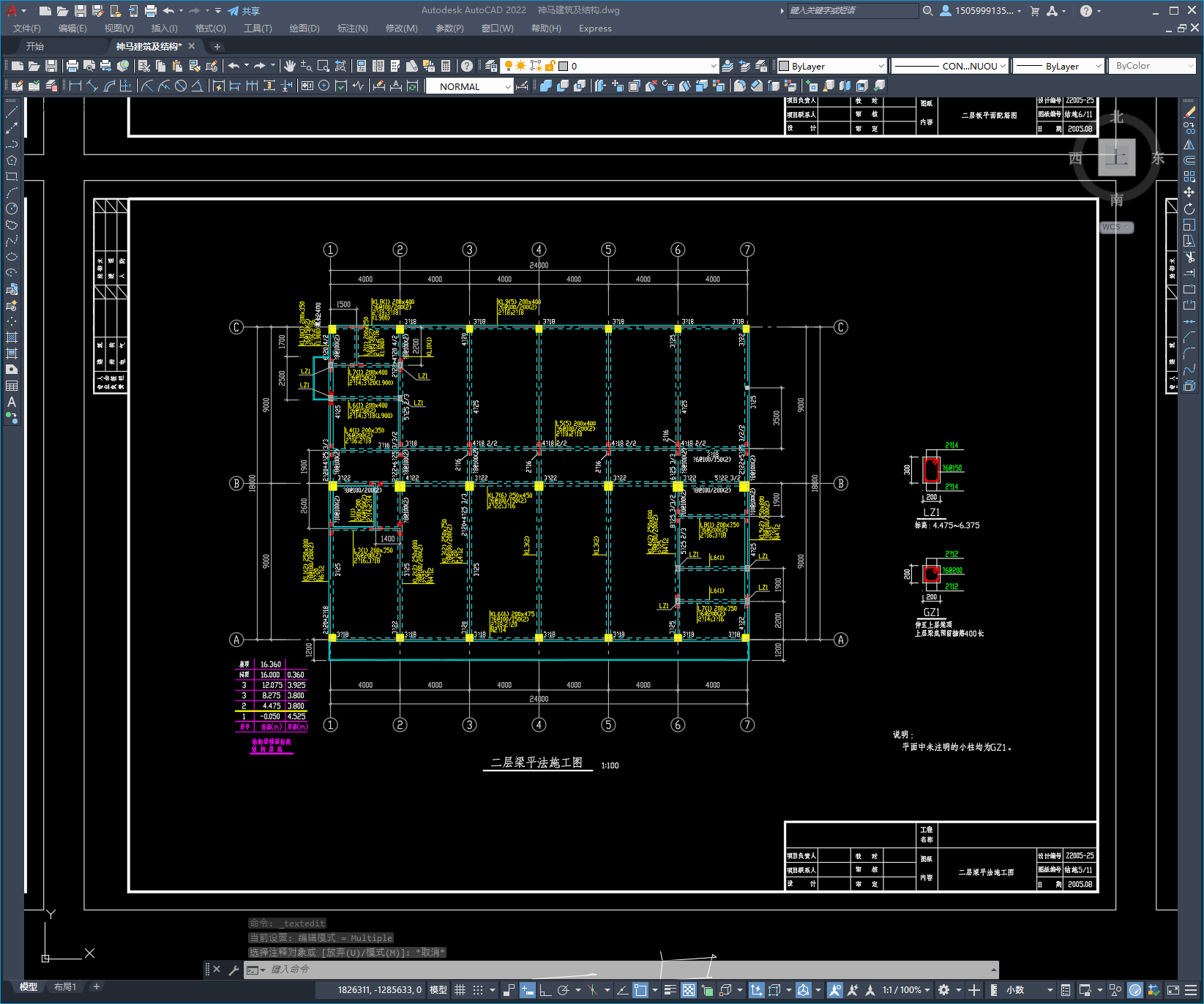Click the search magnifier icon
The image size is (1204, 1004).
927,10
